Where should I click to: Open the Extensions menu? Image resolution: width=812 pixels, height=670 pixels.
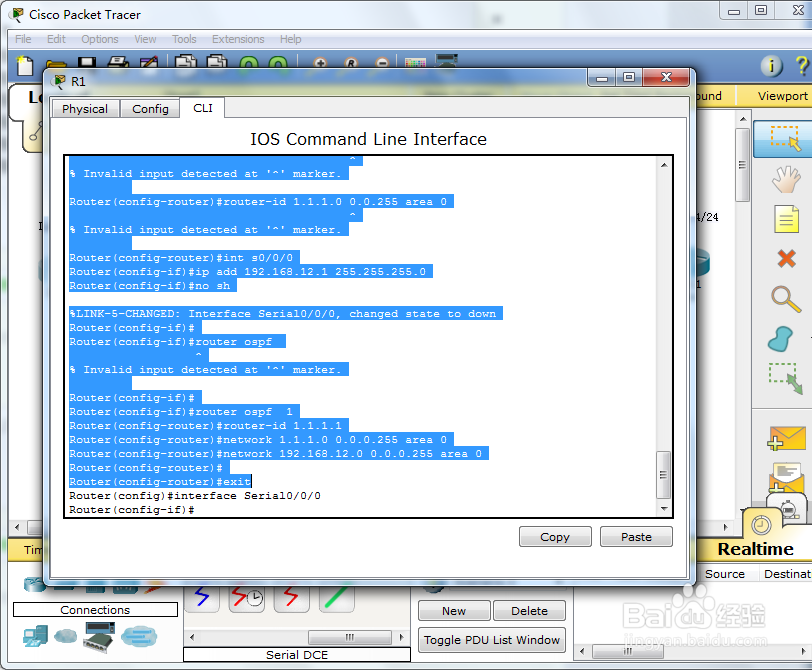[238, 39]
